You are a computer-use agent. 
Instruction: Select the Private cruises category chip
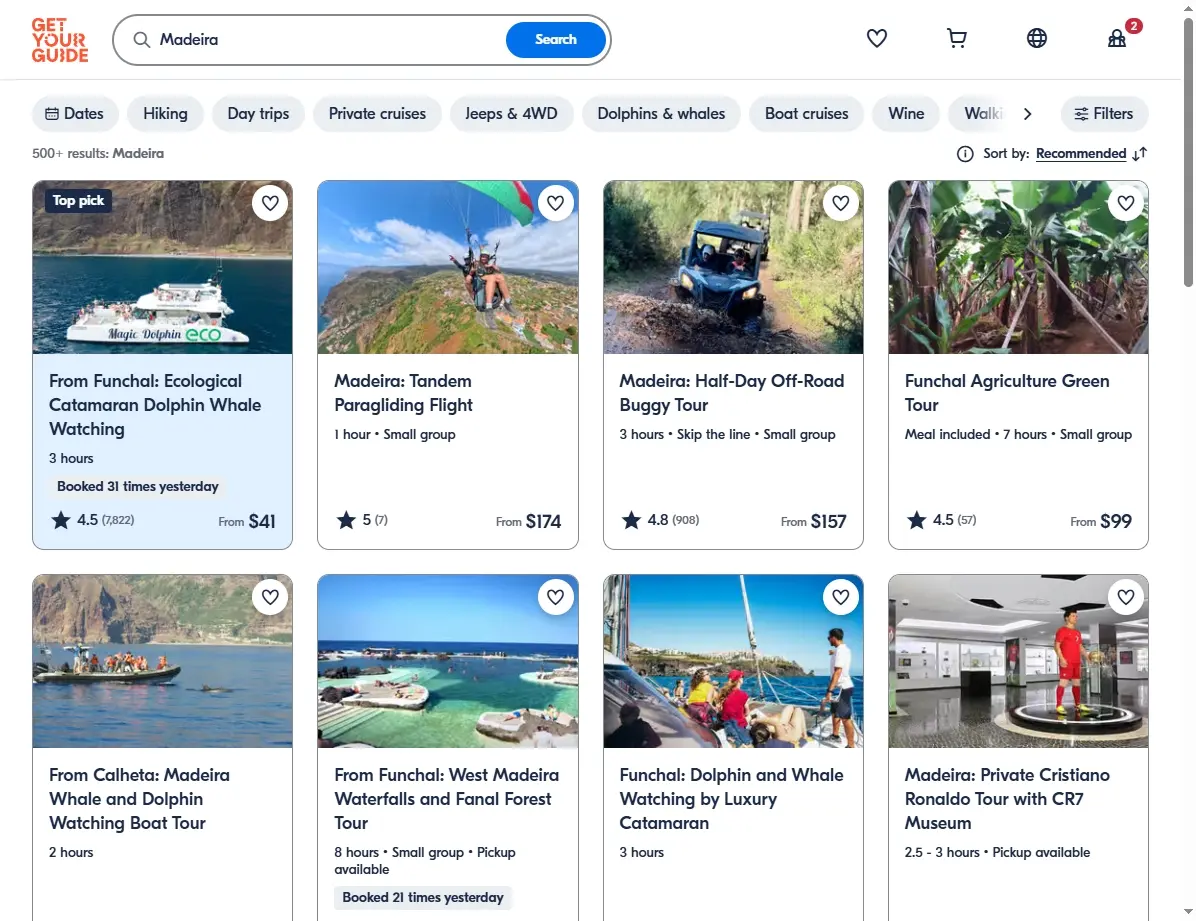(378, 114)
